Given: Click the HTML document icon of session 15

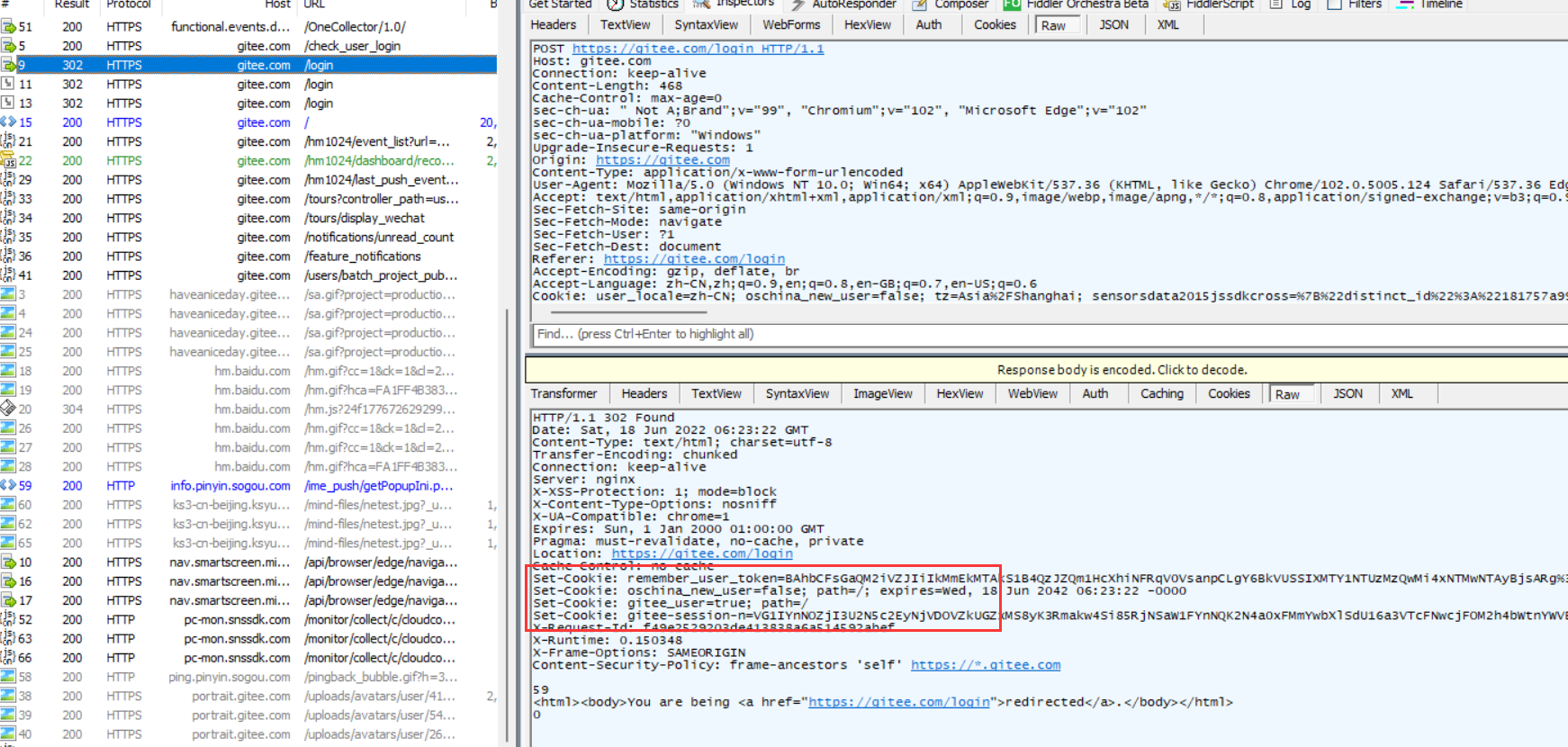Looking at the screenshot, I should coord(9,122).
